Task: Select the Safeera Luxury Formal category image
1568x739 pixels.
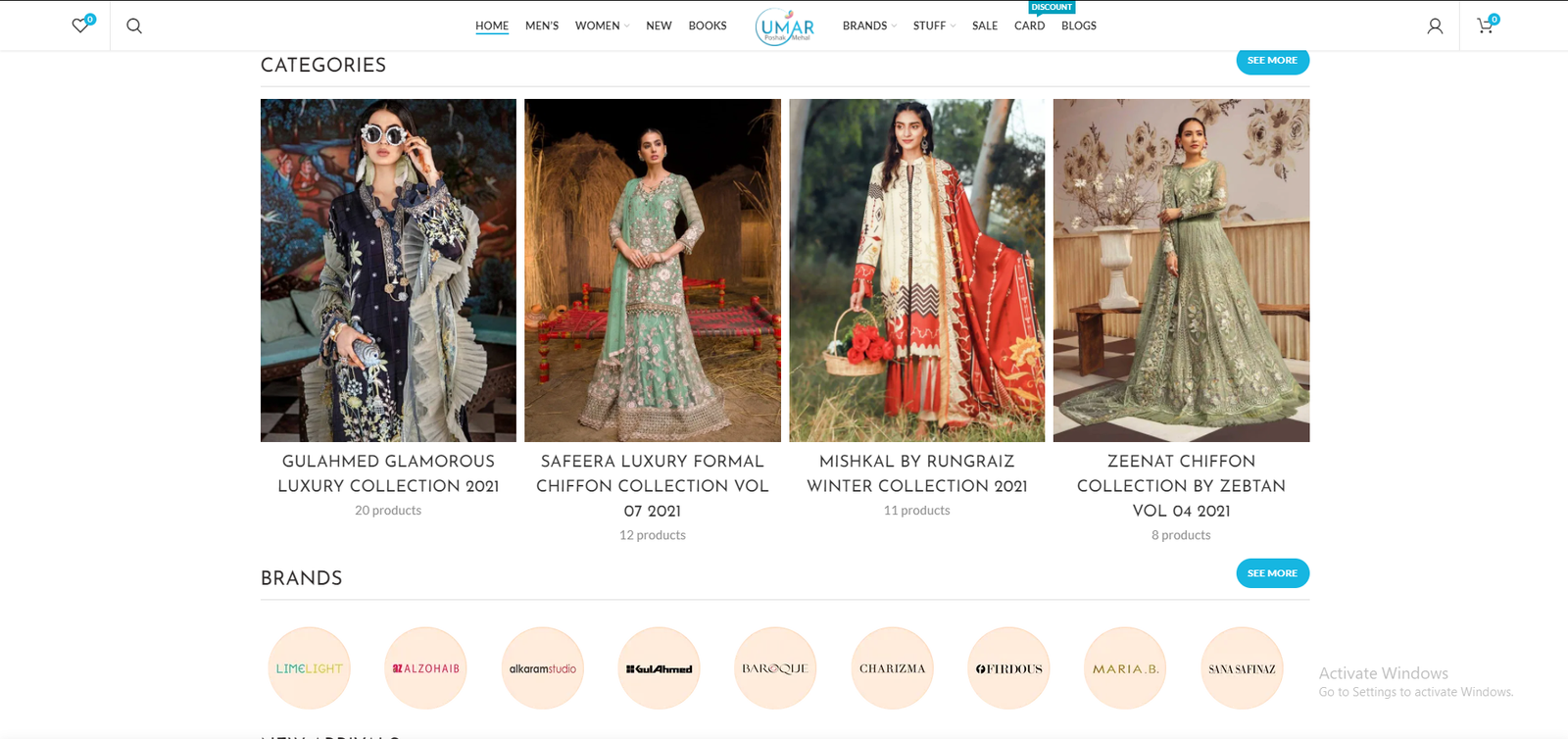Action: [x=653, y=271]
